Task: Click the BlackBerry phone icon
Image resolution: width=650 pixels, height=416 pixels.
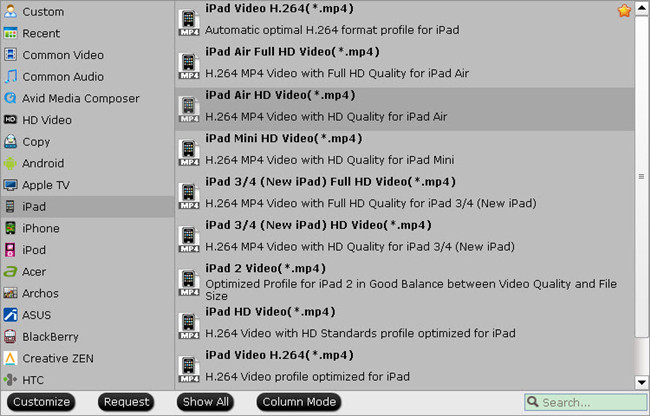Action: 10,336
